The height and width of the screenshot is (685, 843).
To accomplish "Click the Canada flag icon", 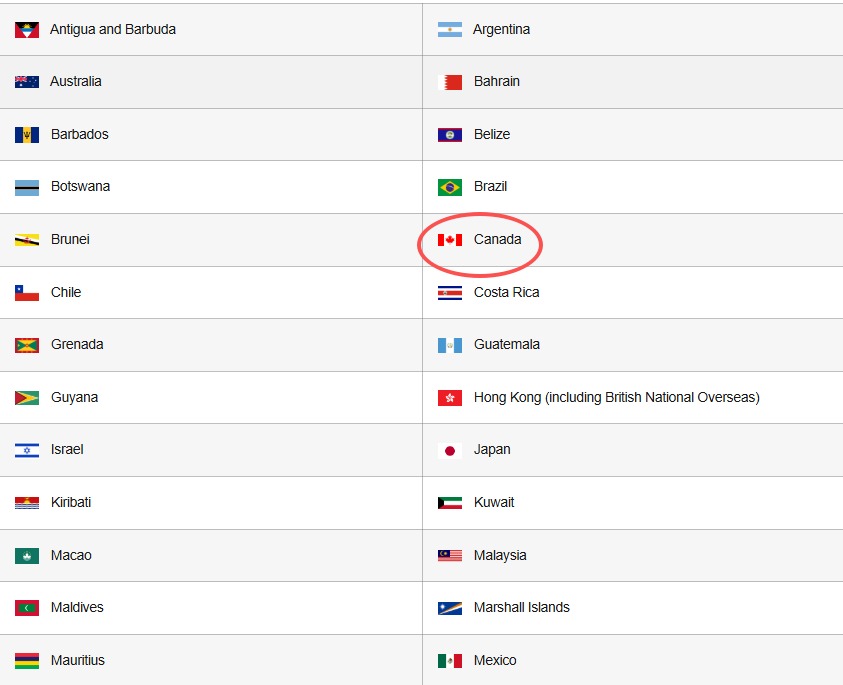I will pos(449,240).
